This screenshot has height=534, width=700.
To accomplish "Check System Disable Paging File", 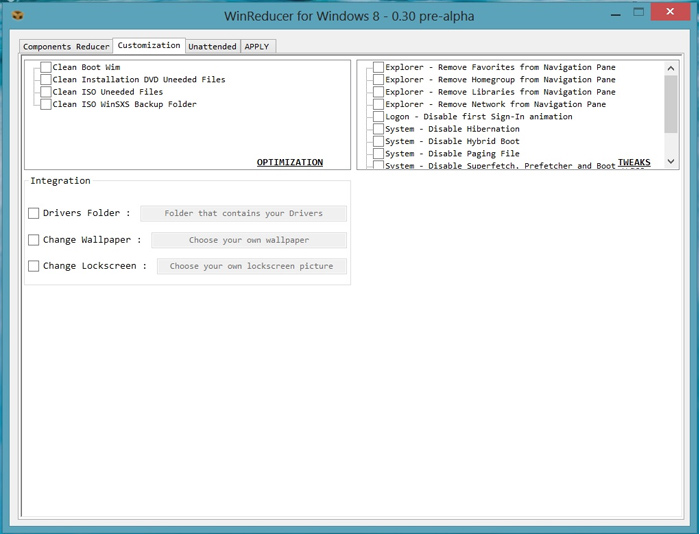I will (x=379, y=154).
